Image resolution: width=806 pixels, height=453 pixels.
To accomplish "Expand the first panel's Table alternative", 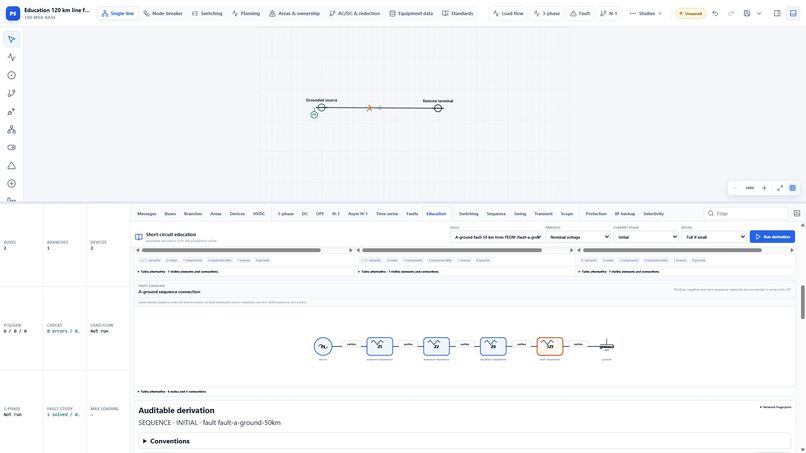I will (x=178, y=271).
